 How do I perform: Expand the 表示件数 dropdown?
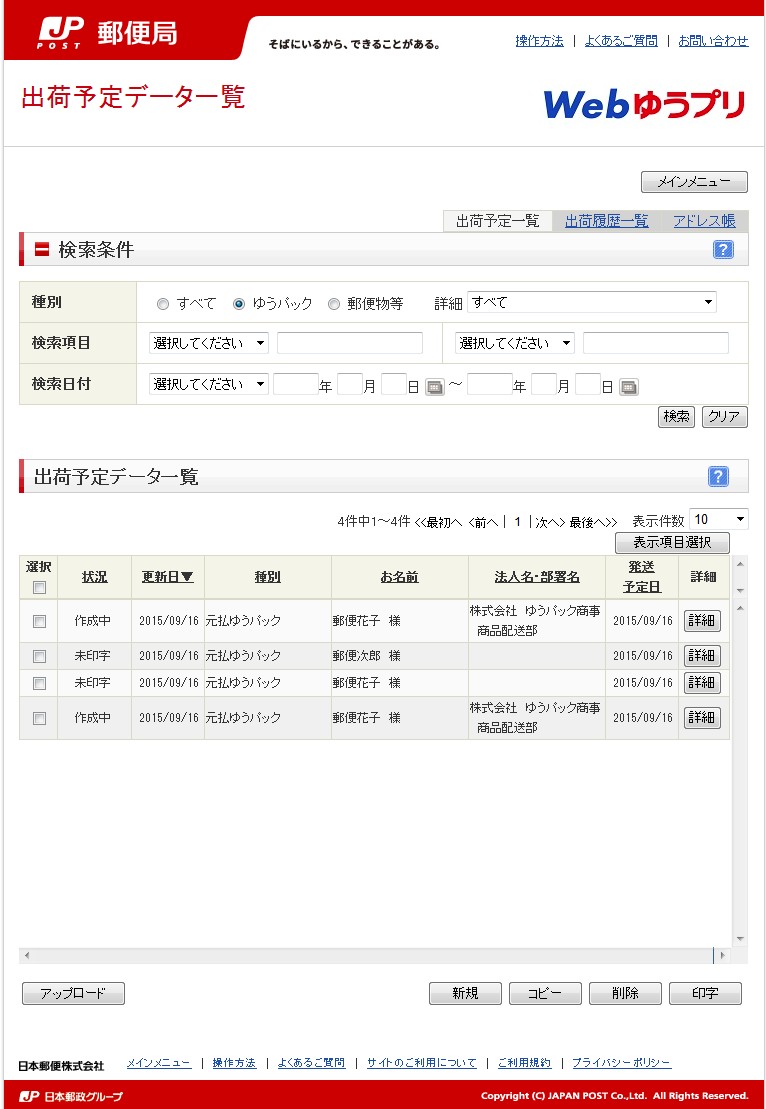point(718,519)
